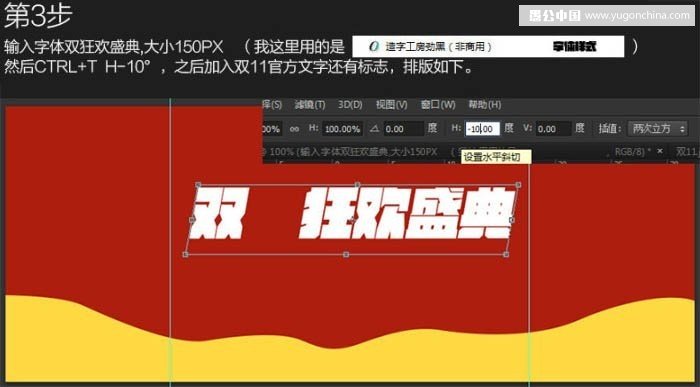This screenshot has width=700, height=387.
Task: Click the top-left transform handle of the text
Action: pyautogui.click(x=198, y=184)
